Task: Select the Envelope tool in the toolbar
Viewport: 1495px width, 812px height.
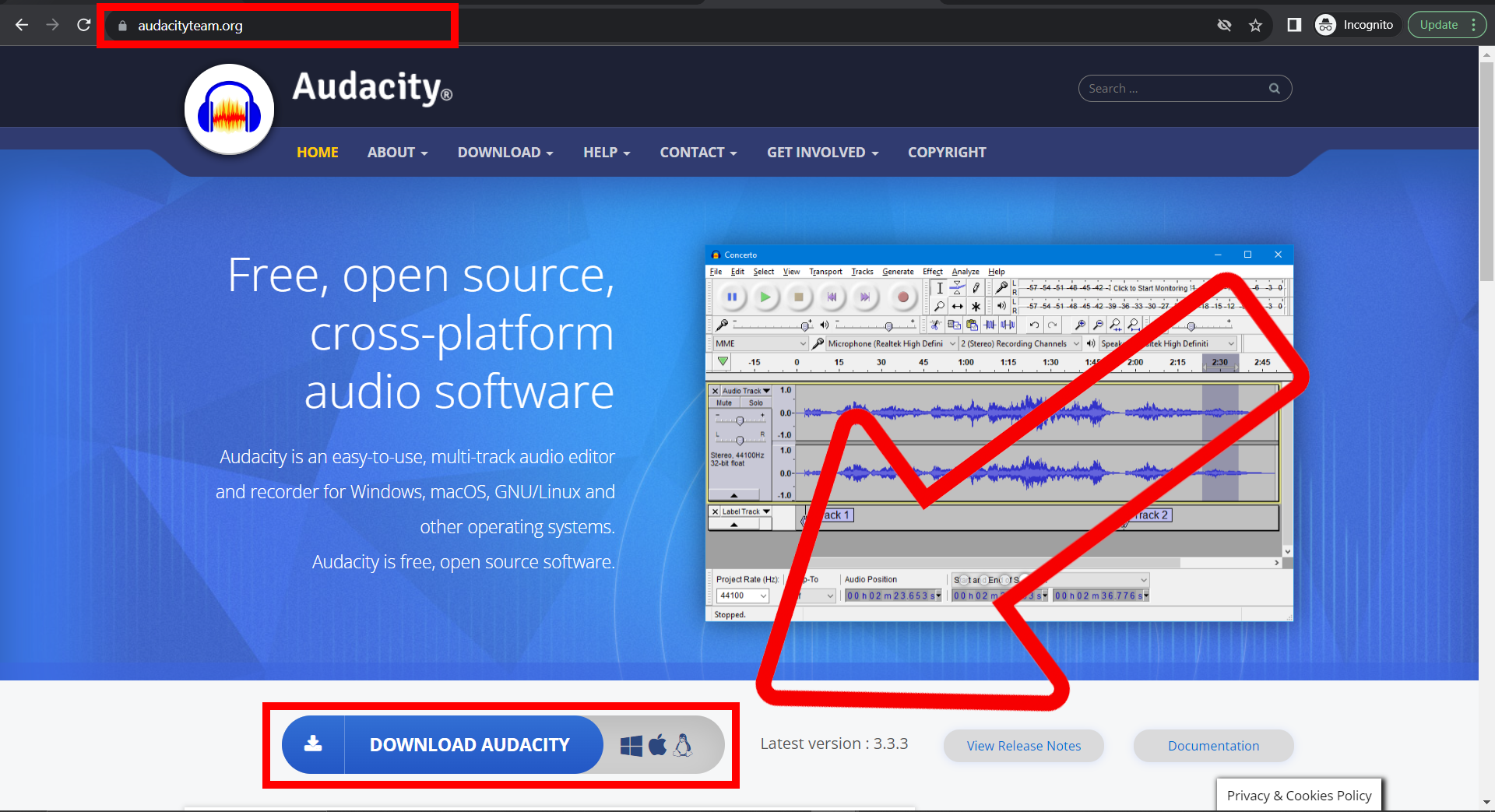Action: click(958, 287)
